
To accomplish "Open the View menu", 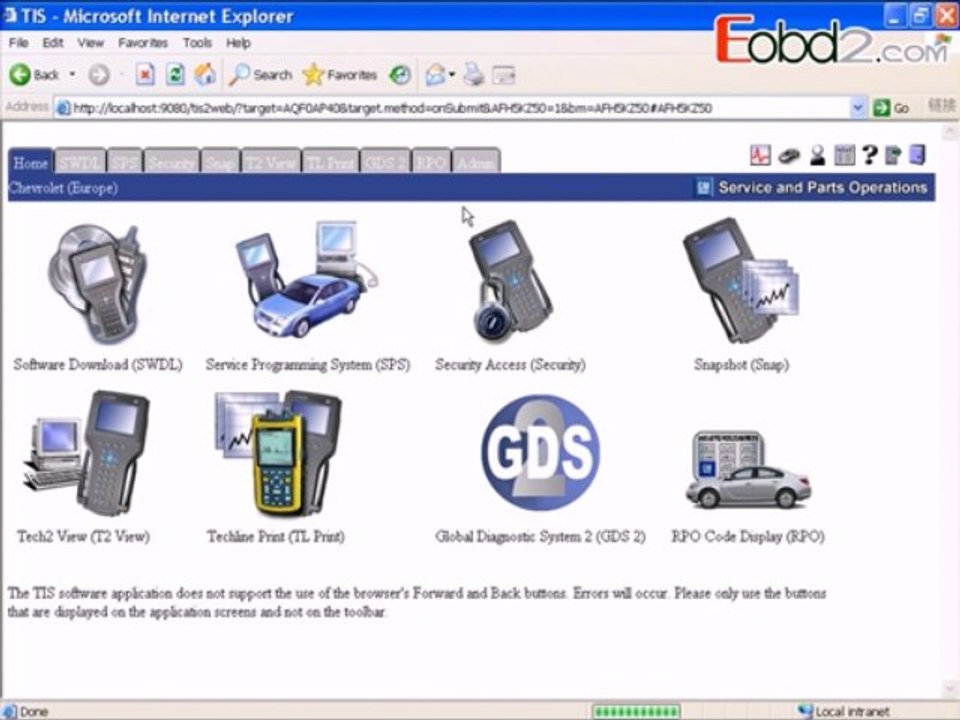I will point(91,43).
